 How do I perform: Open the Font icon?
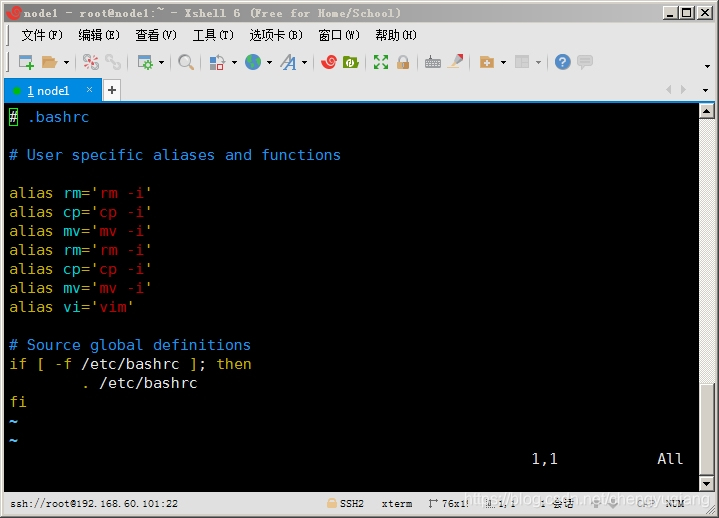288,62
